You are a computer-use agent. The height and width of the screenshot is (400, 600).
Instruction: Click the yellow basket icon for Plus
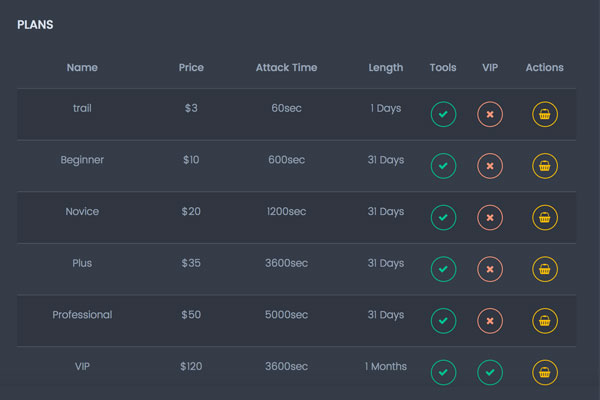pos(545,269)
